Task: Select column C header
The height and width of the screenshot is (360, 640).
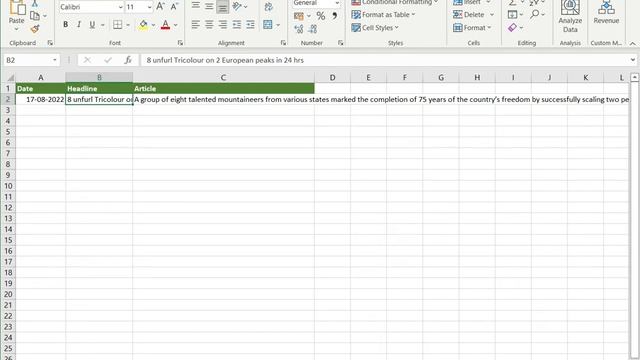Action: coord(223,77)
